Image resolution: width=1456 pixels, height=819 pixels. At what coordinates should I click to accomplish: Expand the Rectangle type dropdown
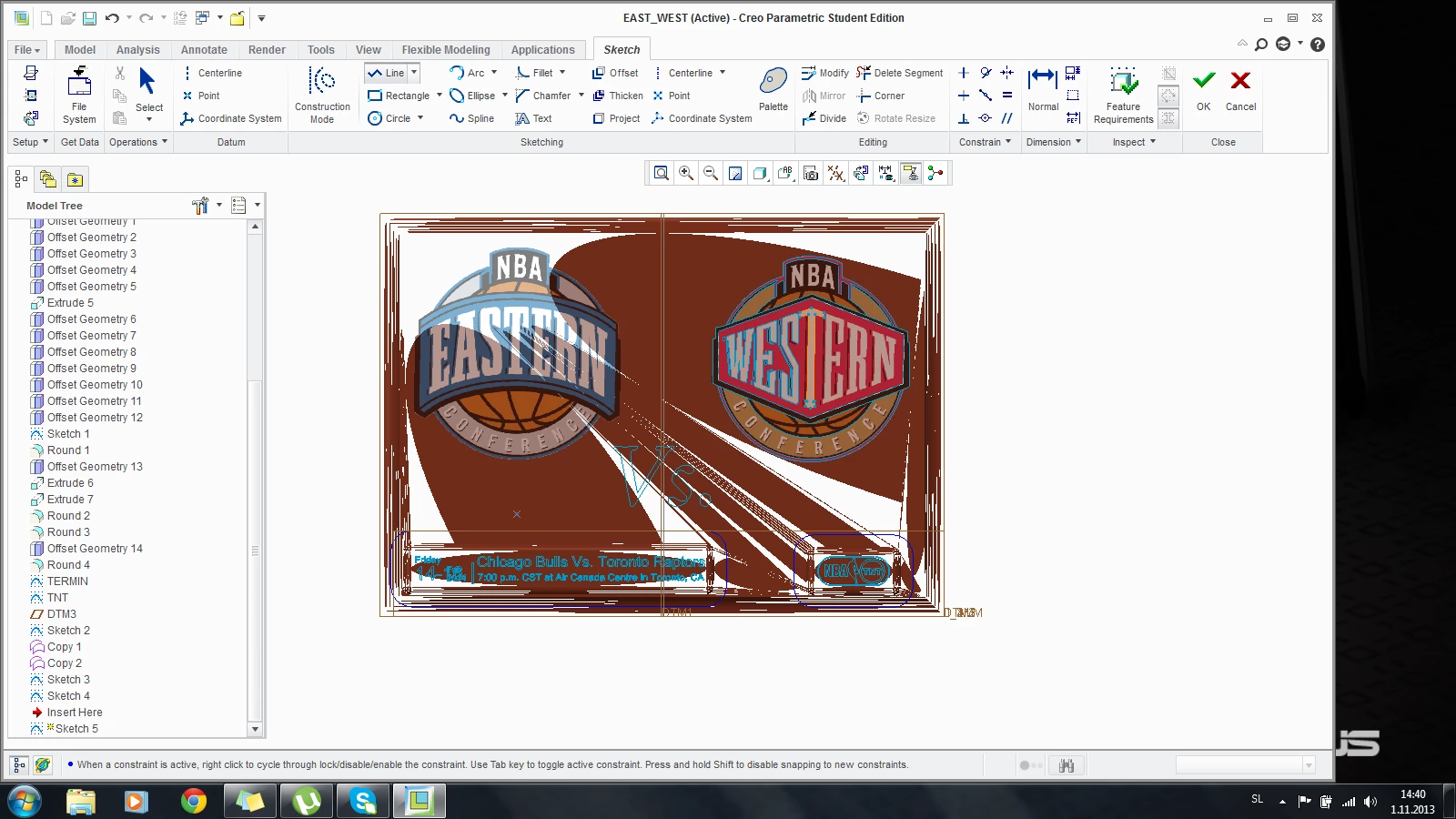click(440, 96)
